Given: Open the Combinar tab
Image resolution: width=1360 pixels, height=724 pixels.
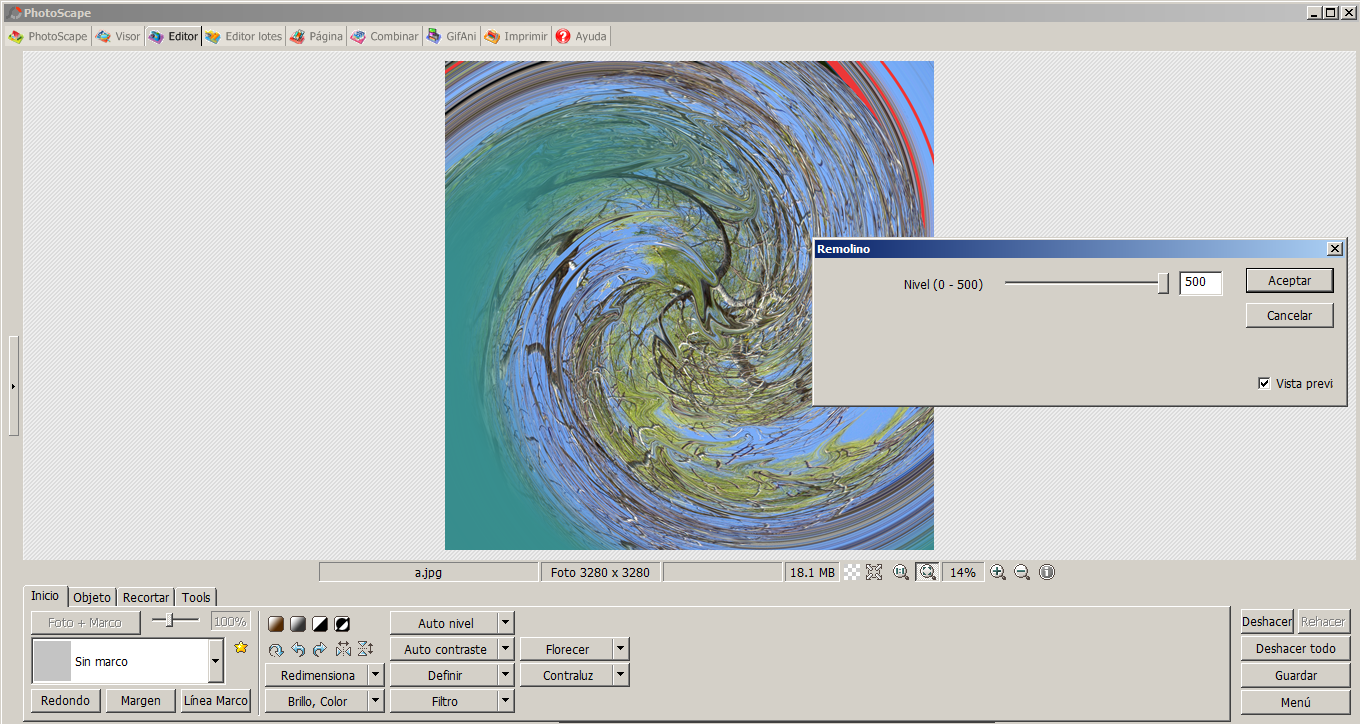Looking at the screenshot, I should pos(384,36).
